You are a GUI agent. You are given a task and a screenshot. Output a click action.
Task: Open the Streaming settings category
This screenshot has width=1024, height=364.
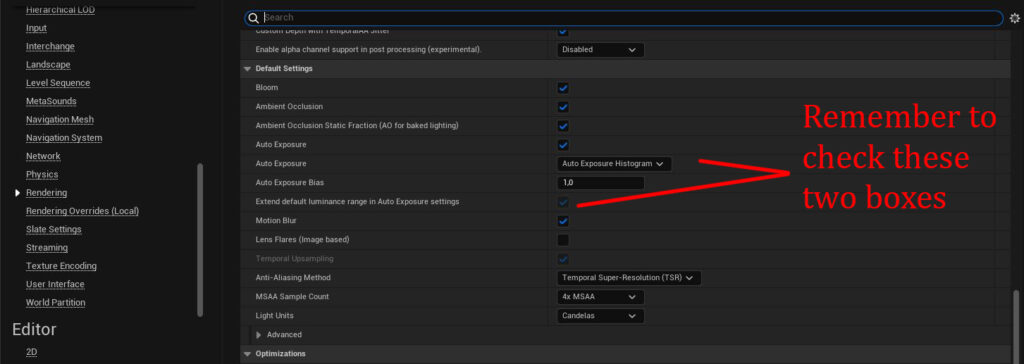tap(47, 248)
